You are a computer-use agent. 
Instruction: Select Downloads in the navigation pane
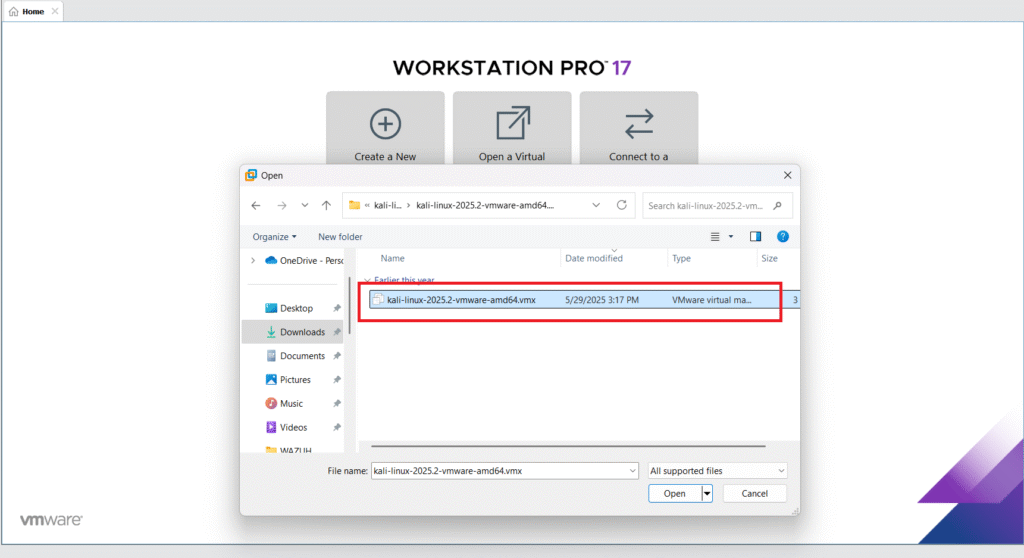pos(295,332)
